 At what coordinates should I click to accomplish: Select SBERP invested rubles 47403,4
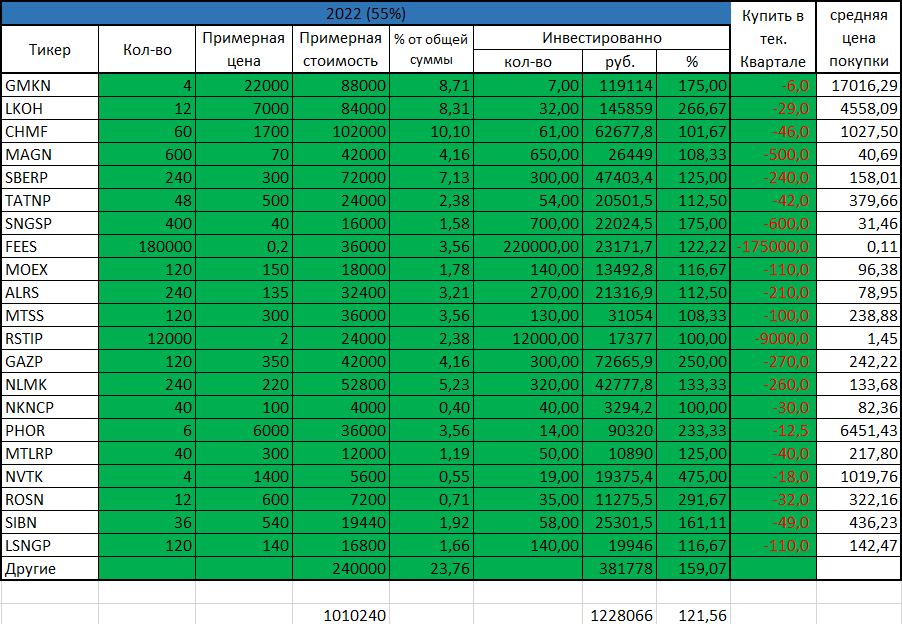[x=620, y=178]
